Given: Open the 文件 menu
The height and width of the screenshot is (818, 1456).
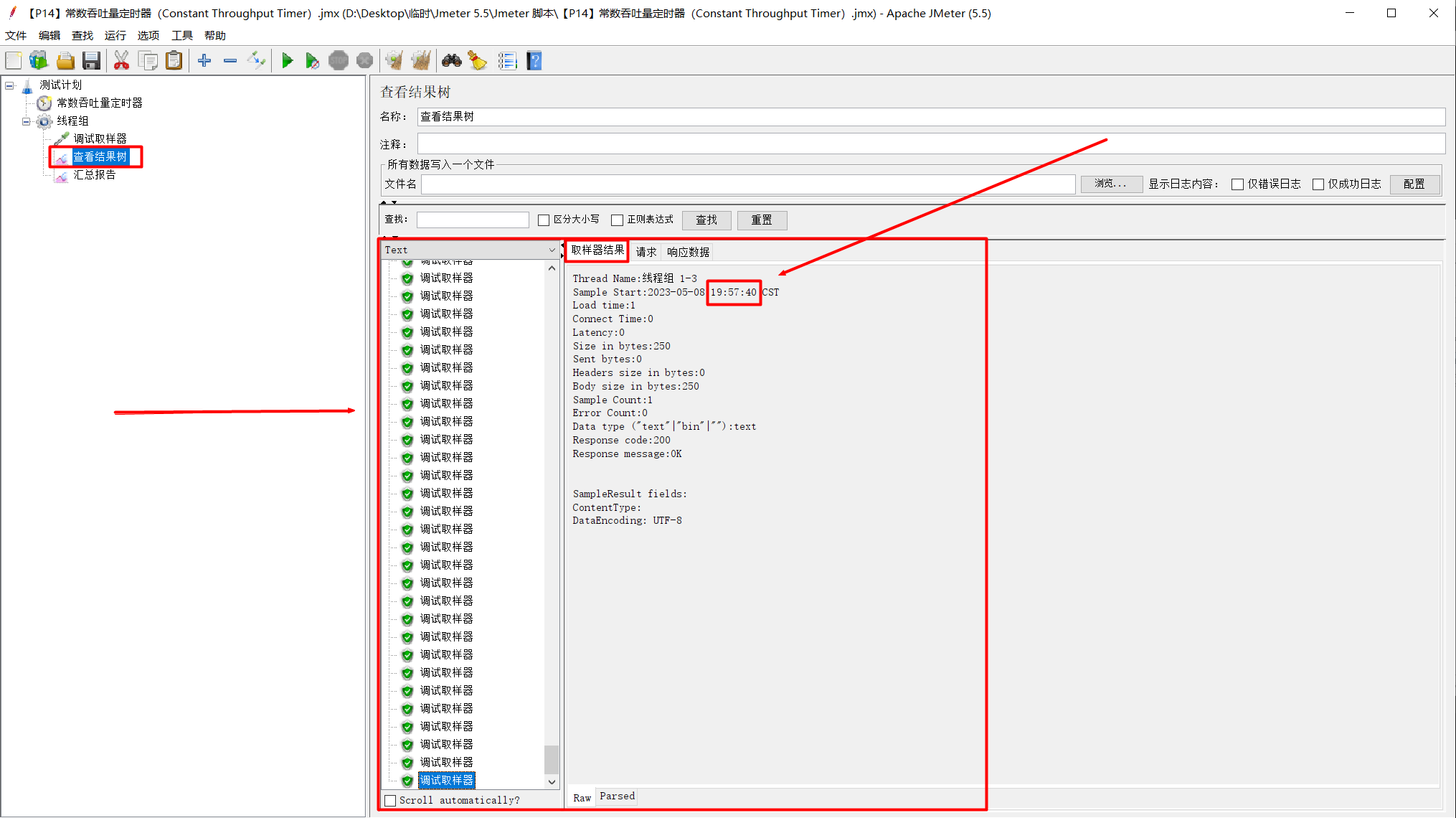Looking at the screenshot, I should [x=16, y=35].
